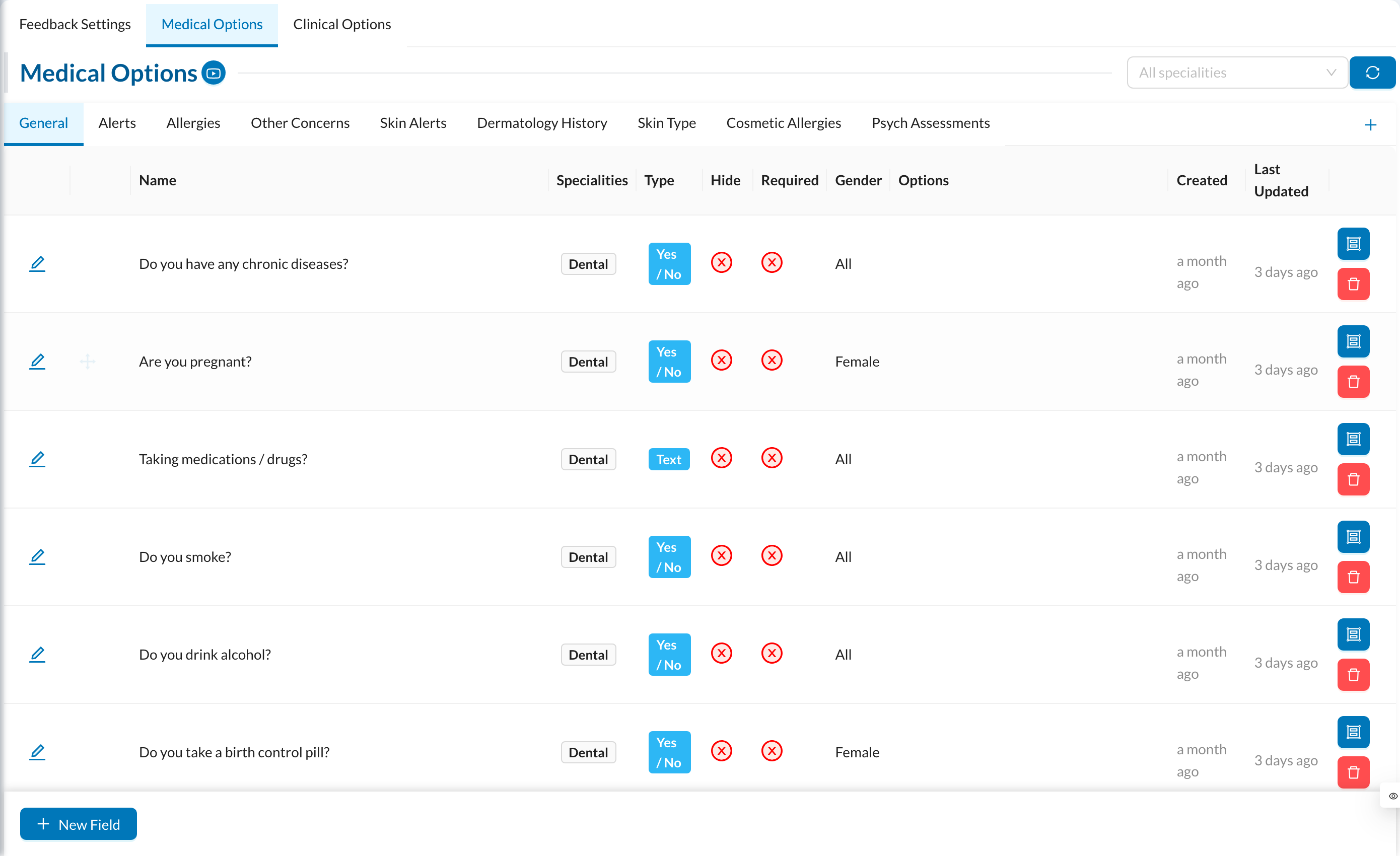The height and width of the screenshot is (856, 1400).
Task: Toggle Required for 'Do you smoke?'
Action: pos(771,555)
